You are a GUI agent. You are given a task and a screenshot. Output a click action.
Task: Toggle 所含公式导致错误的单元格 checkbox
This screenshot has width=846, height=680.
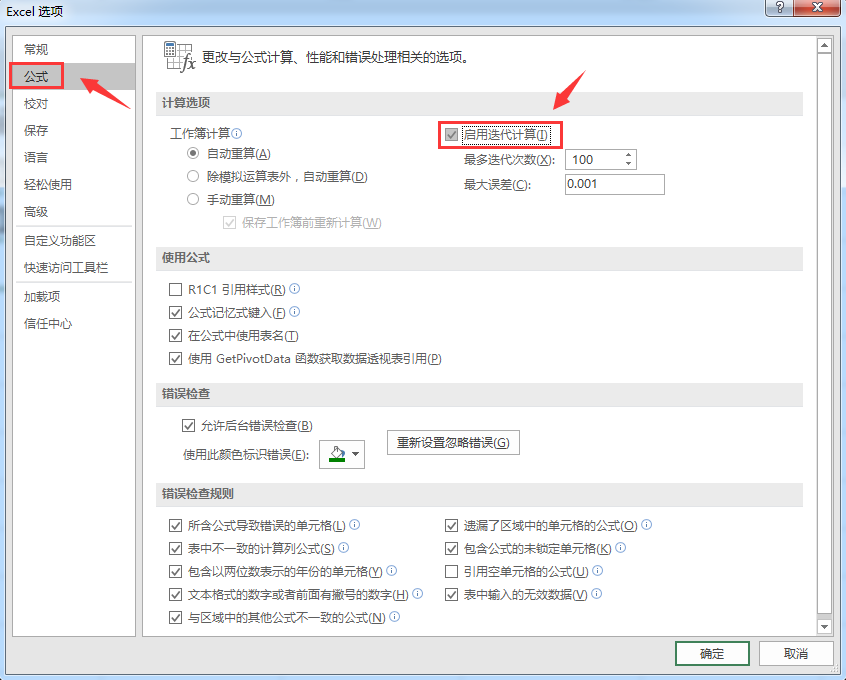175,526
